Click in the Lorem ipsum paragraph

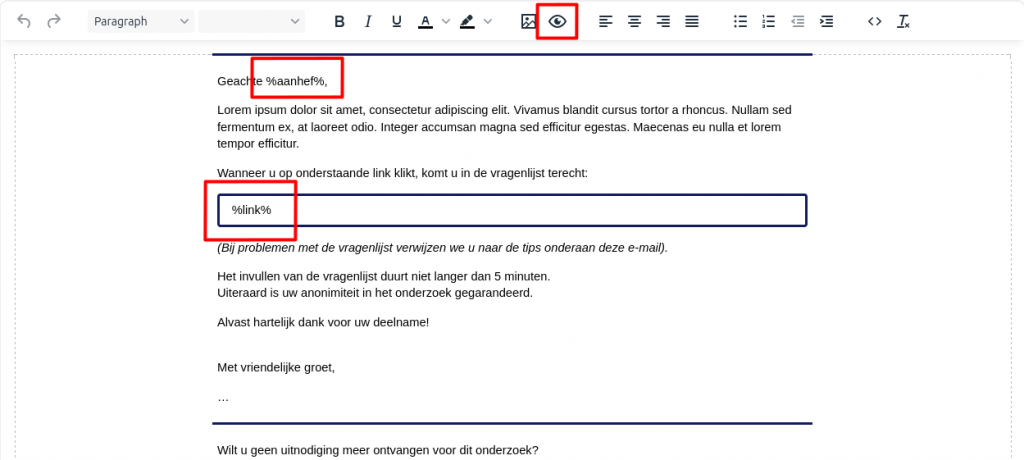[504, 127]
